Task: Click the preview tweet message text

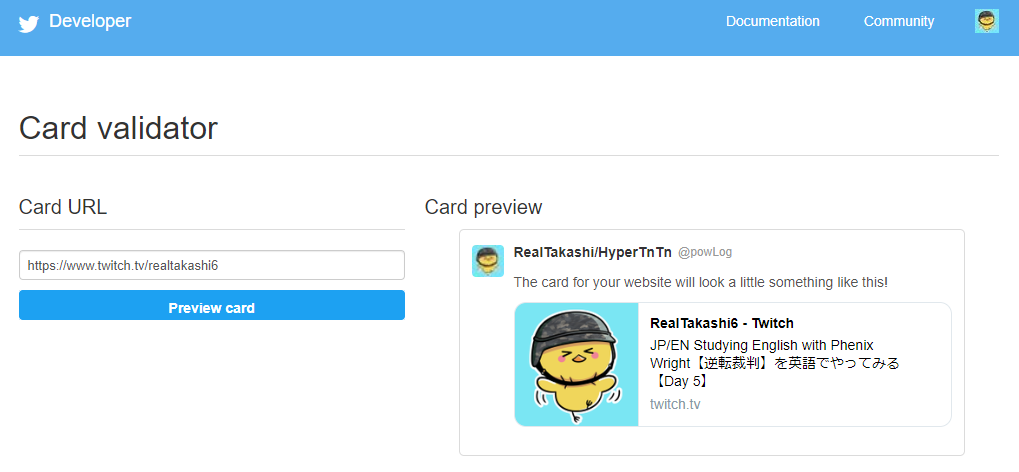Action: pos(701,283)
